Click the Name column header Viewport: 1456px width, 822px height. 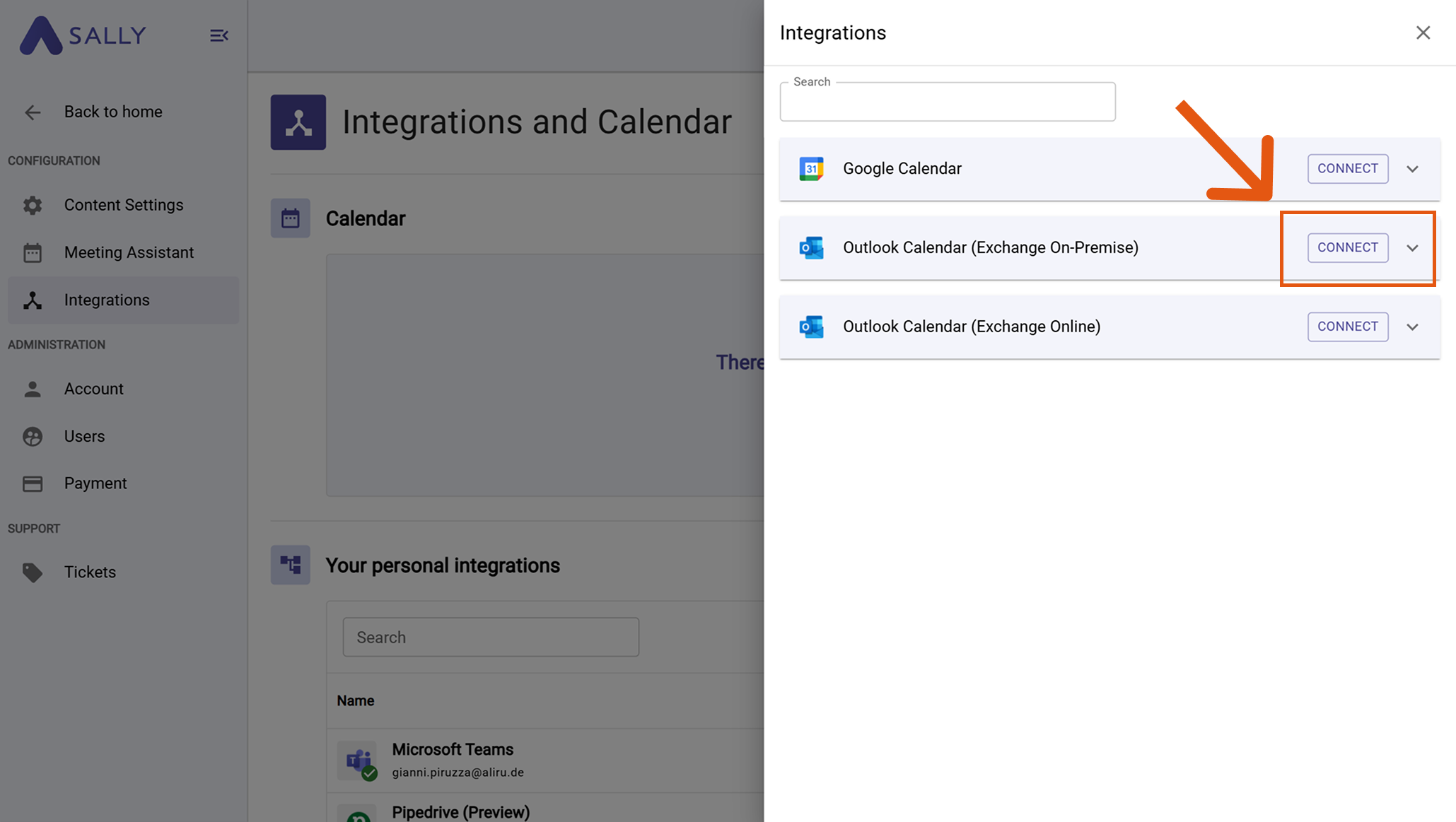click(356, 700)
